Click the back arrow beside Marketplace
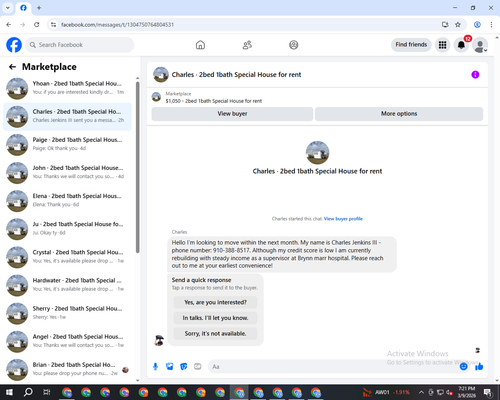The image size is (500, 400). point(12,67)
